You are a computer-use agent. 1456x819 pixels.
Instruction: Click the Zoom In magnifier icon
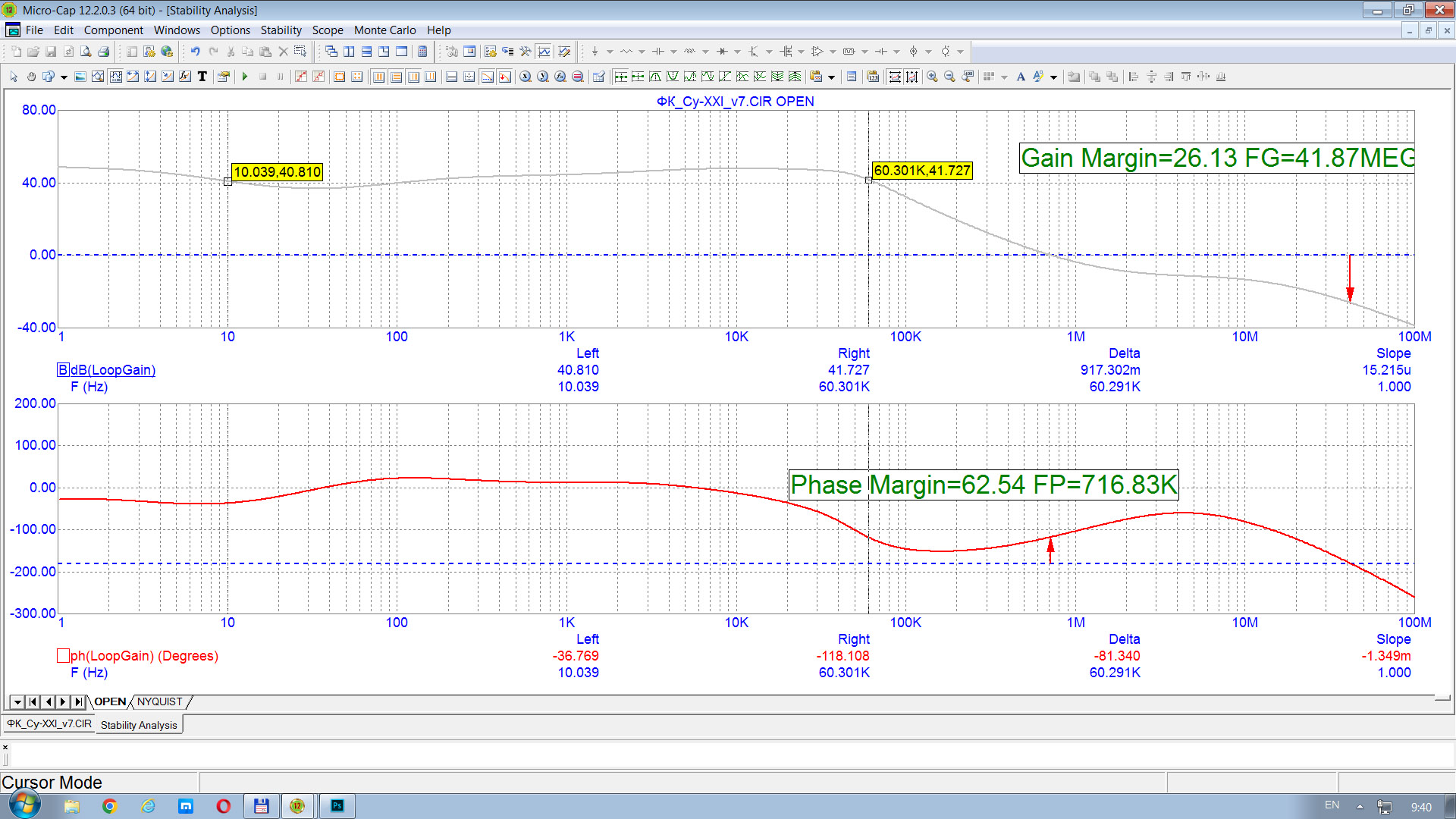[x=932, y=77]
